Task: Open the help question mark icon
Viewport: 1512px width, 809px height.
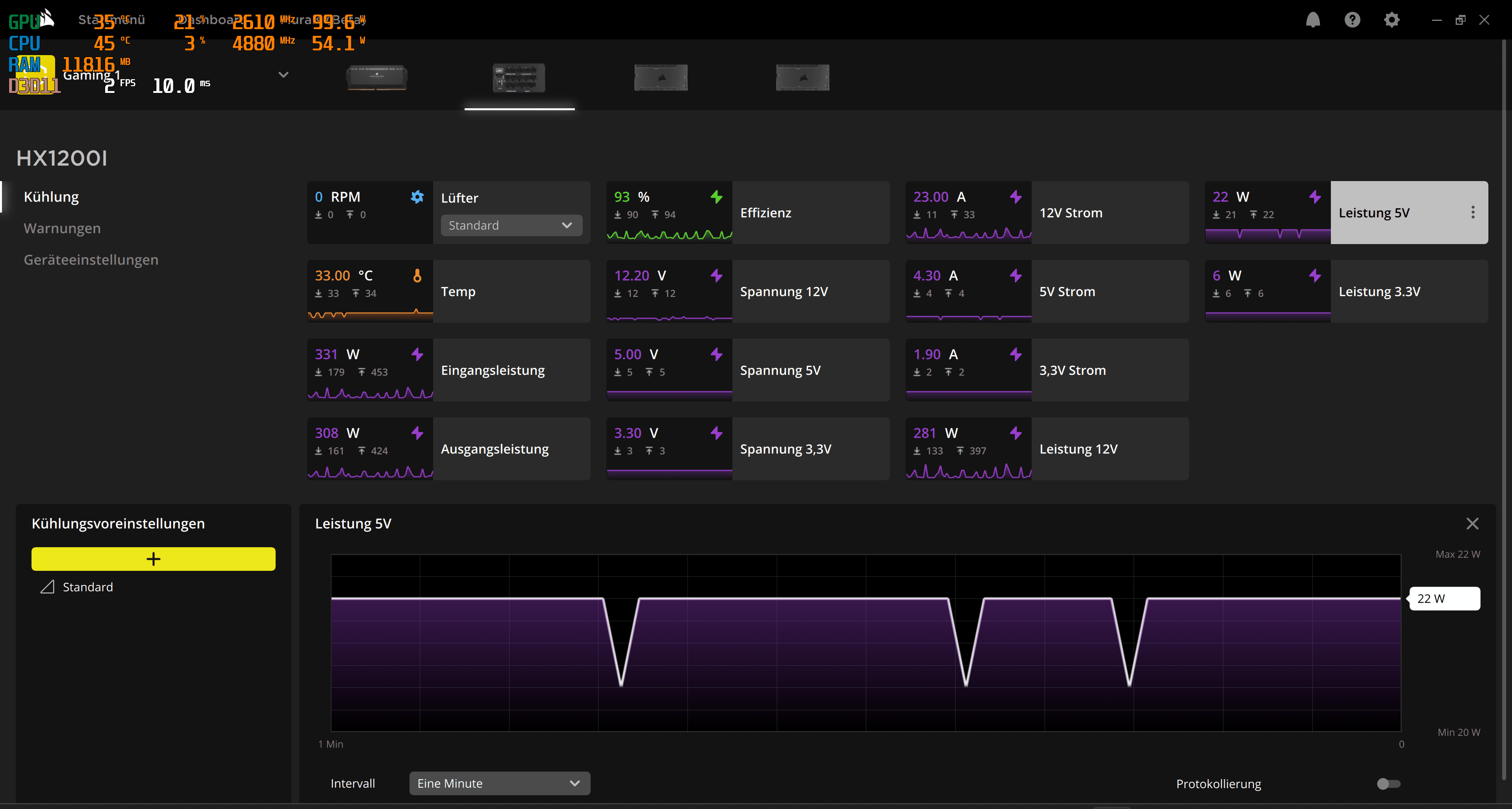Action: pos(1353,20)
